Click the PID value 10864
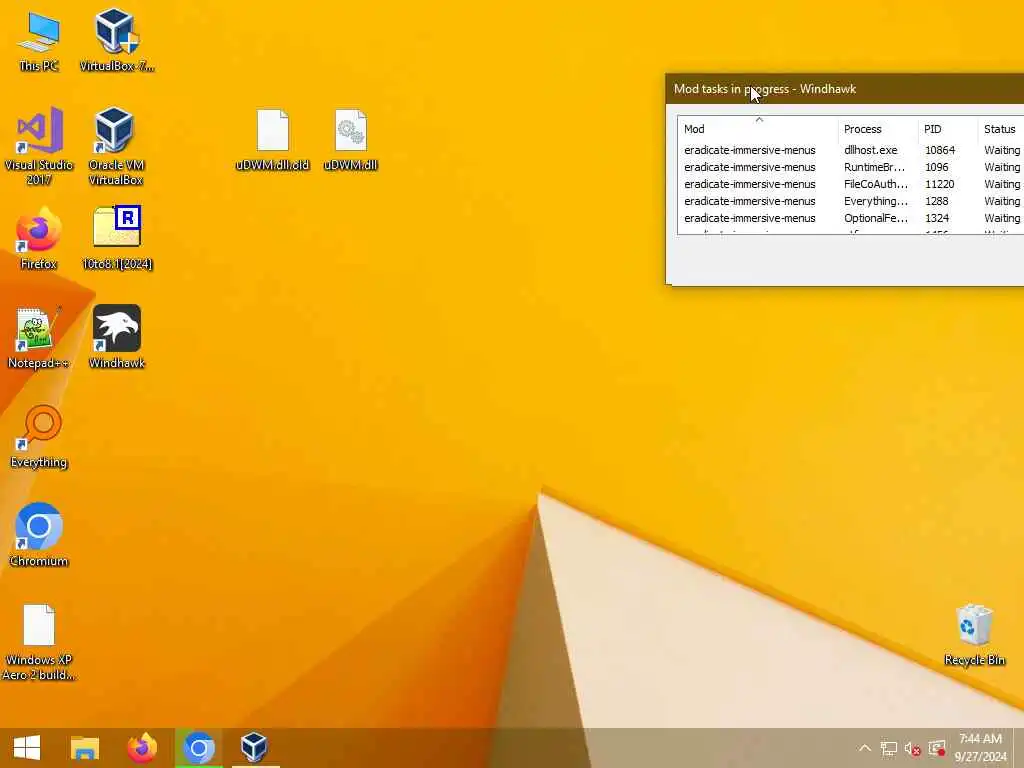The image size is (1024, 768). [x=940, y=150]
